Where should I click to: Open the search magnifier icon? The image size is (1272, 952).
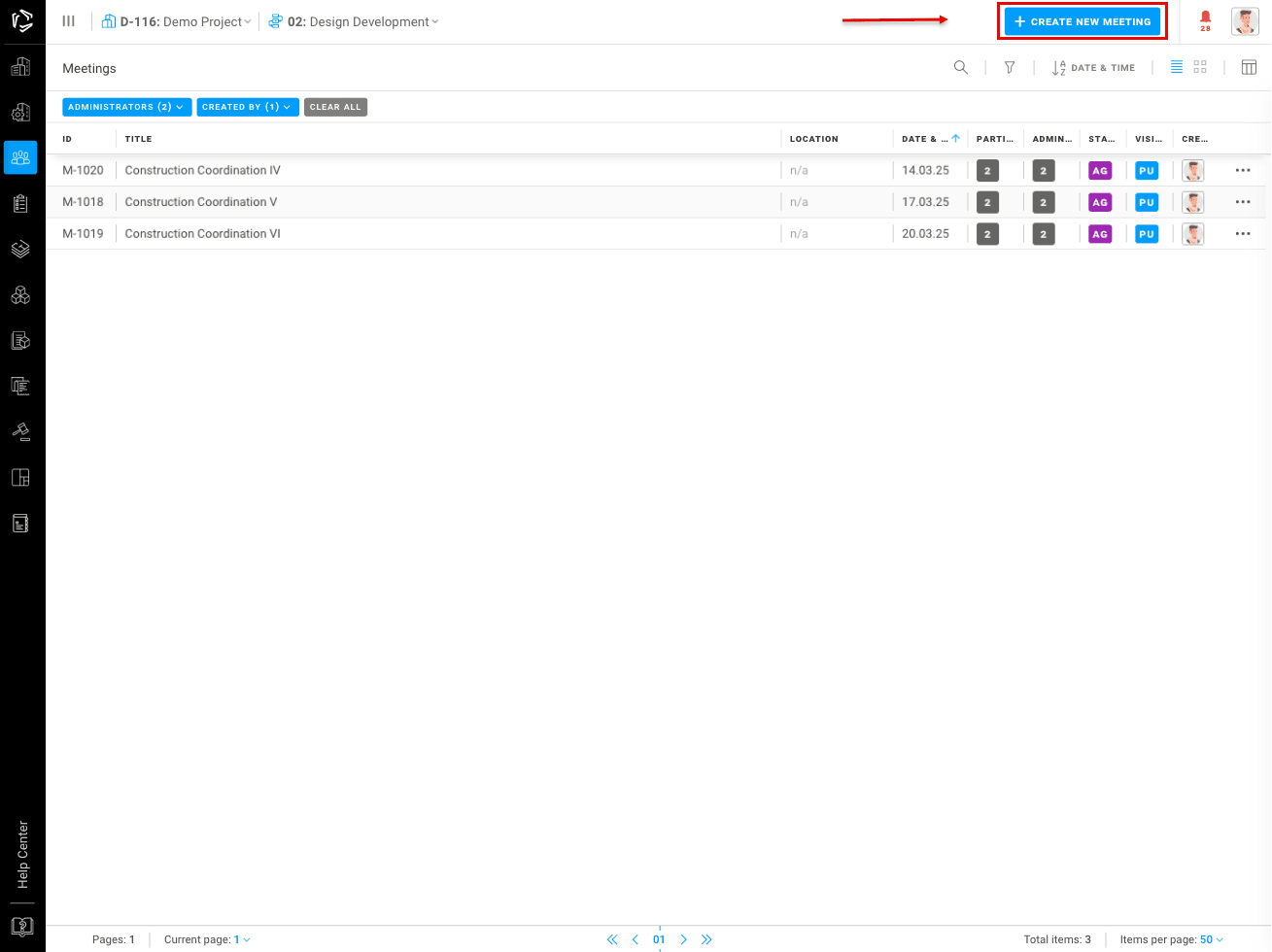[x=960, y=68]
